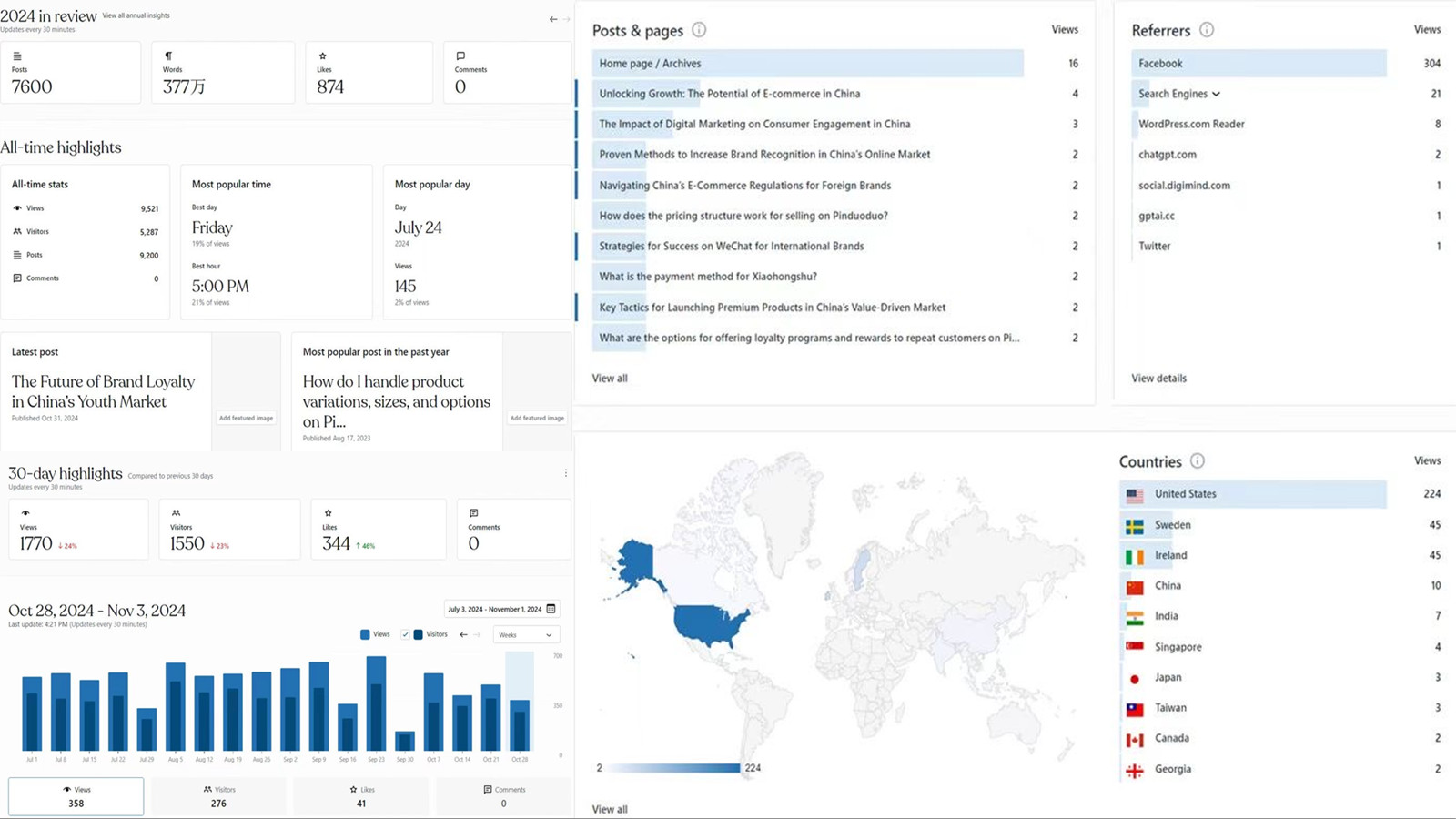This screenshot has width=1456, height=819.
Task: Click View all annual insights link
Action: pyautogui.click(x=136, y=15)
